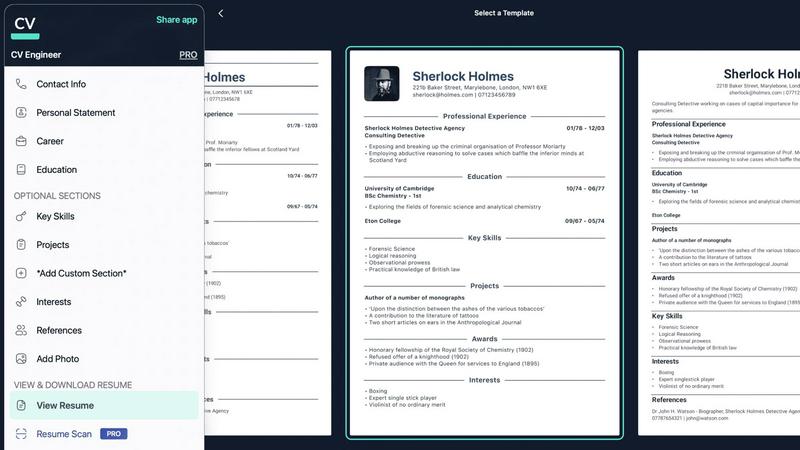
Task: Choose the right resume template
Action: click(719, 243)
